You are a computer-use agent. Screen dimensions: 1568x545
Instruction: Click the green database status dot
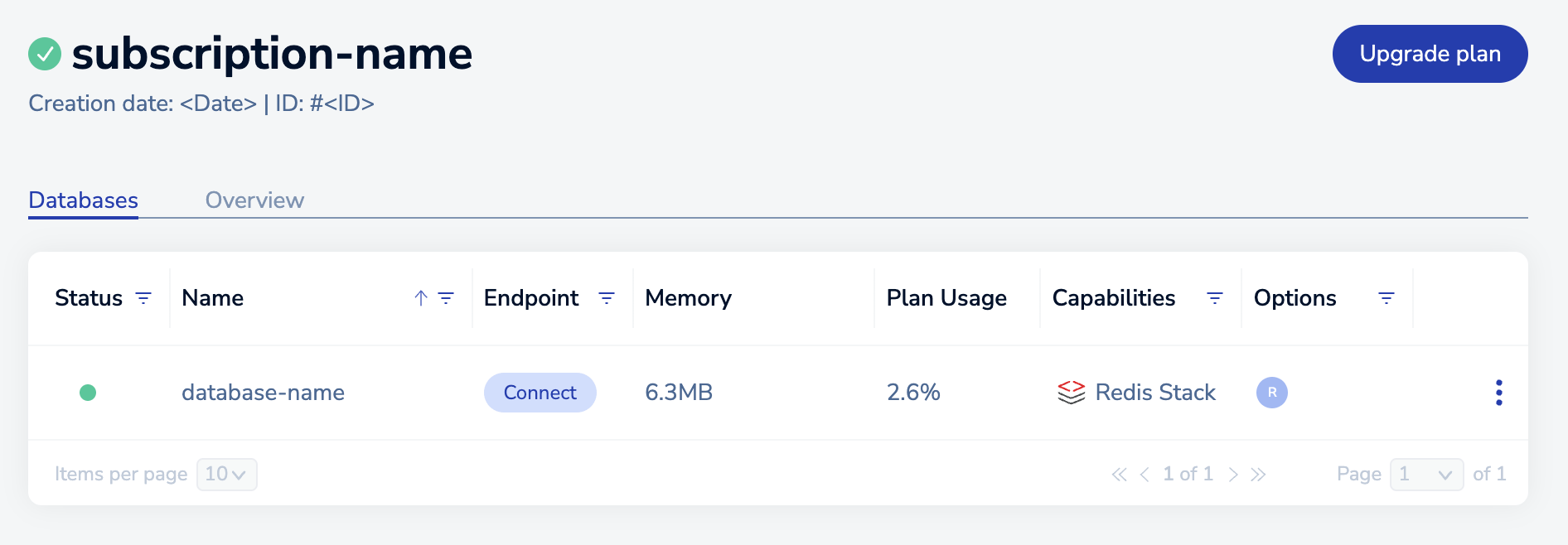[88, 393]
